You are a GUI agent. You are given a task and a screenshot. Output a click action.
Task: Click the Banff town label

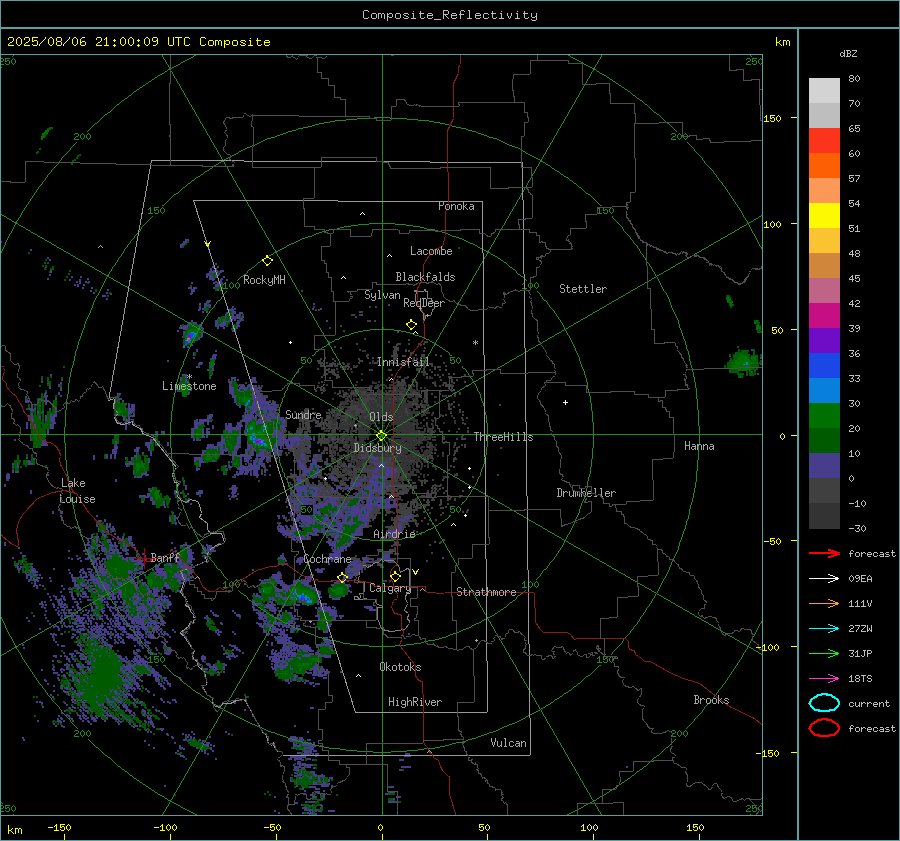[x=165, y=557]
